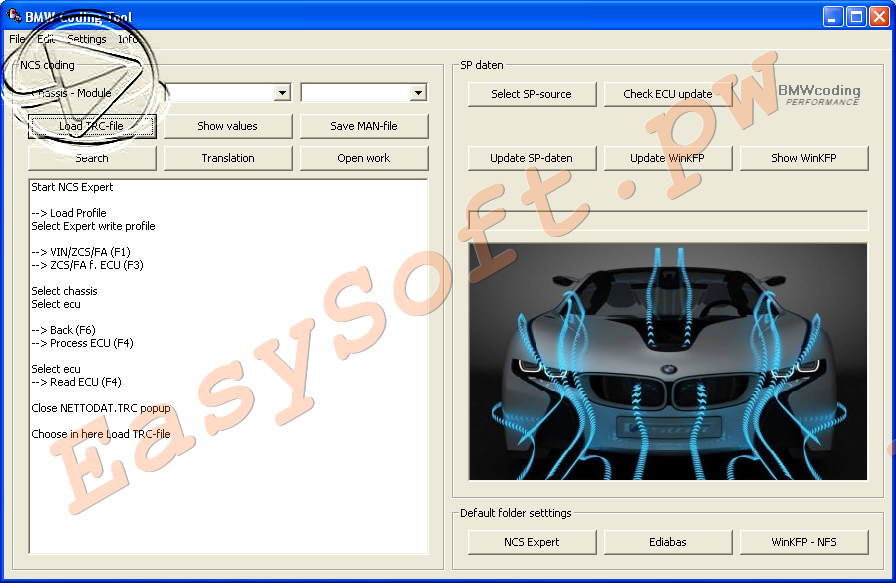Click the Save MAN-file button
Image resolution: width=896 pixels, height=583 pixels.
point(364,126)
